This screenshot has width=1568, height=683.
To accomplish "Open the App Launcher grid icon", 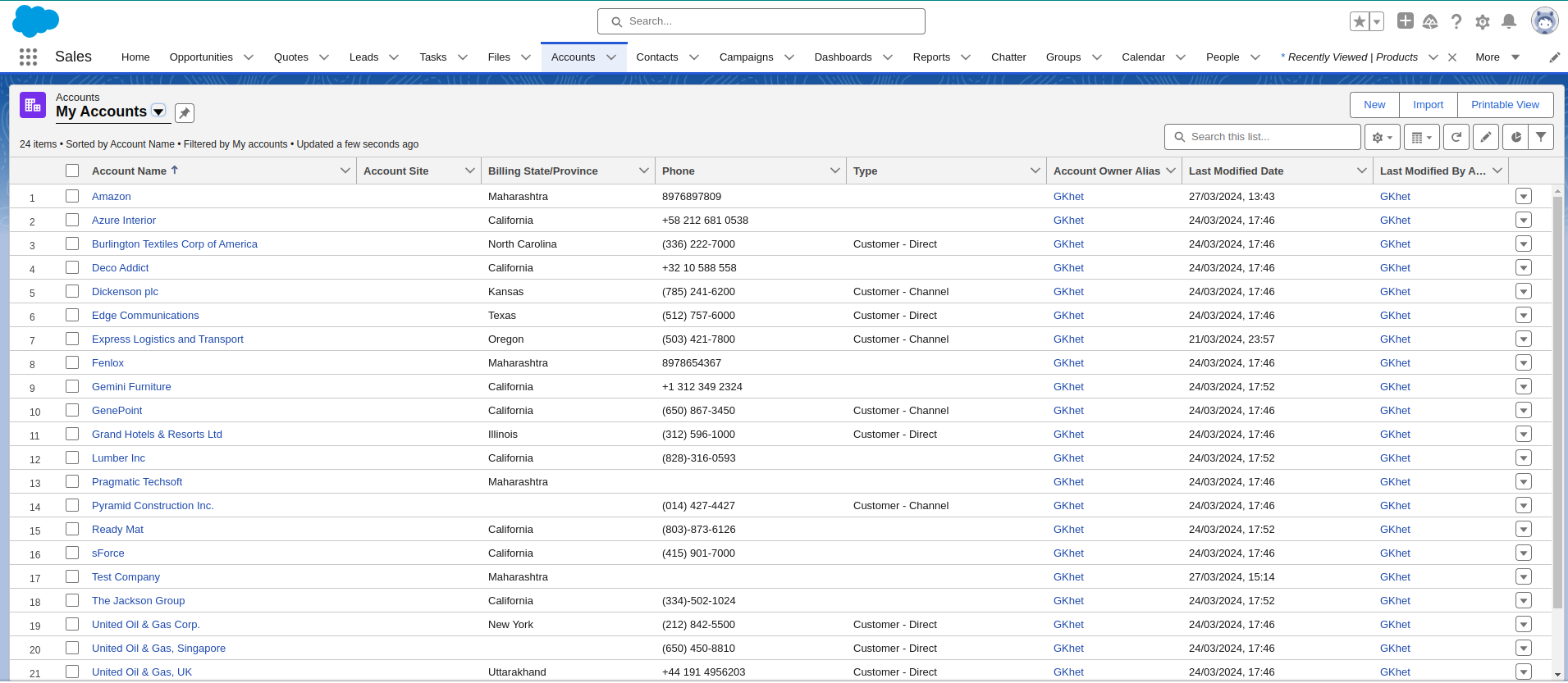I will [x=29, y=57].
